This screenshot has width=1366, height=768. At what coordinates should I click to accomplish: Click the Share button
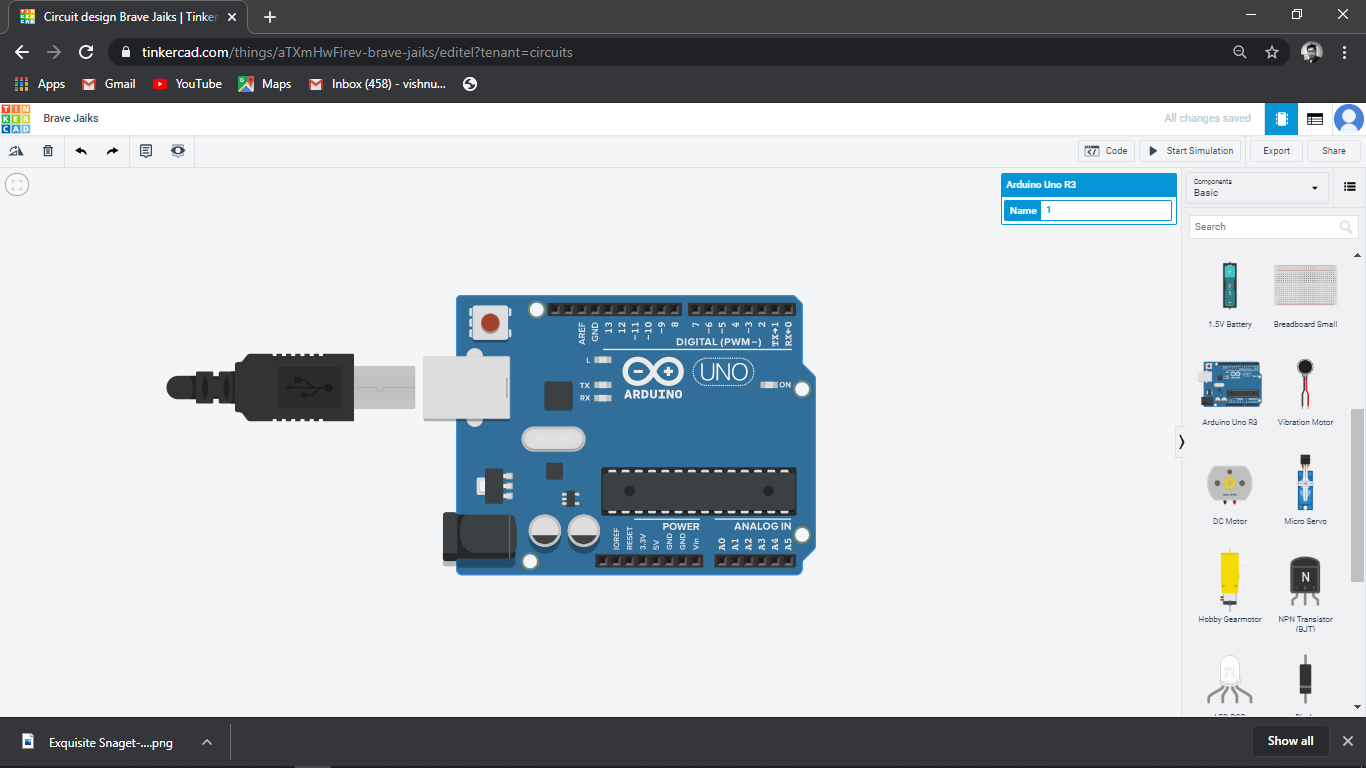pos(1333,150)
